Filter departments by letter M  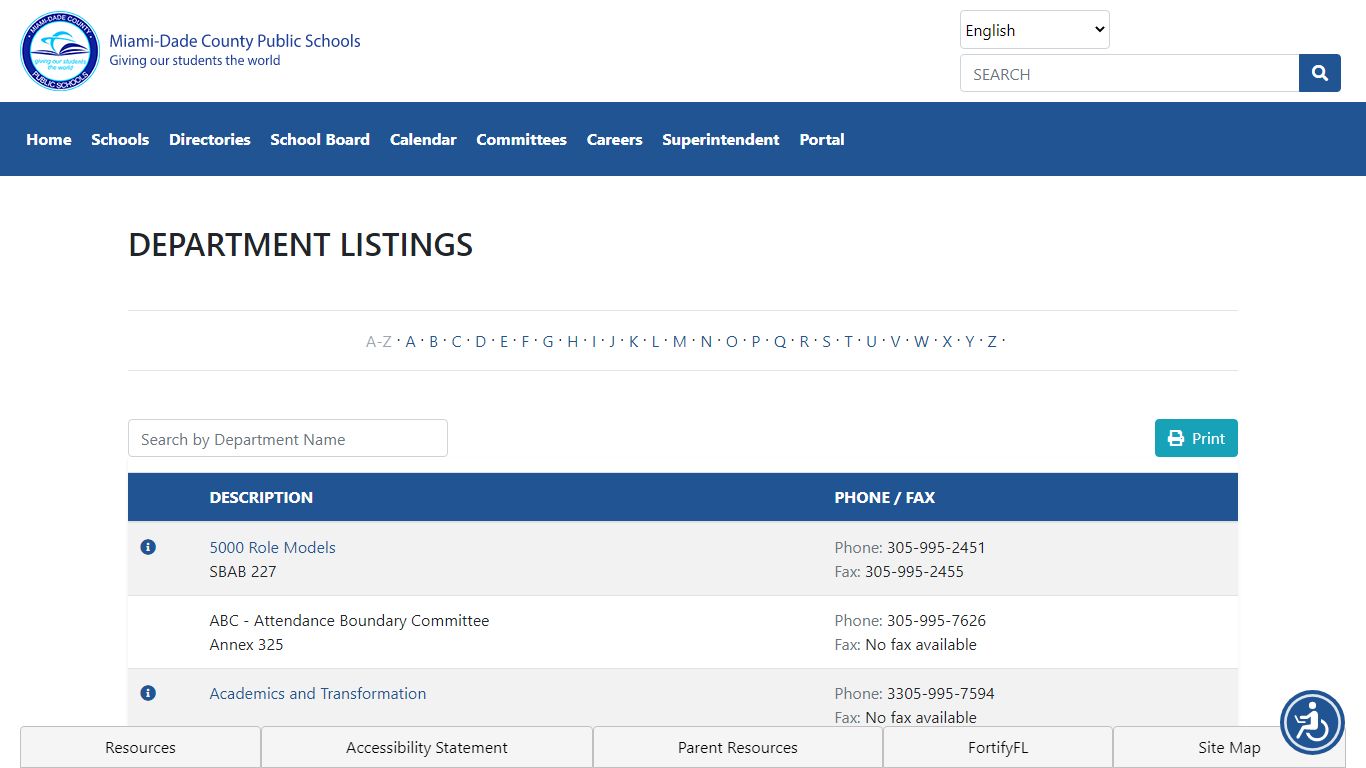tap(680, 341)
